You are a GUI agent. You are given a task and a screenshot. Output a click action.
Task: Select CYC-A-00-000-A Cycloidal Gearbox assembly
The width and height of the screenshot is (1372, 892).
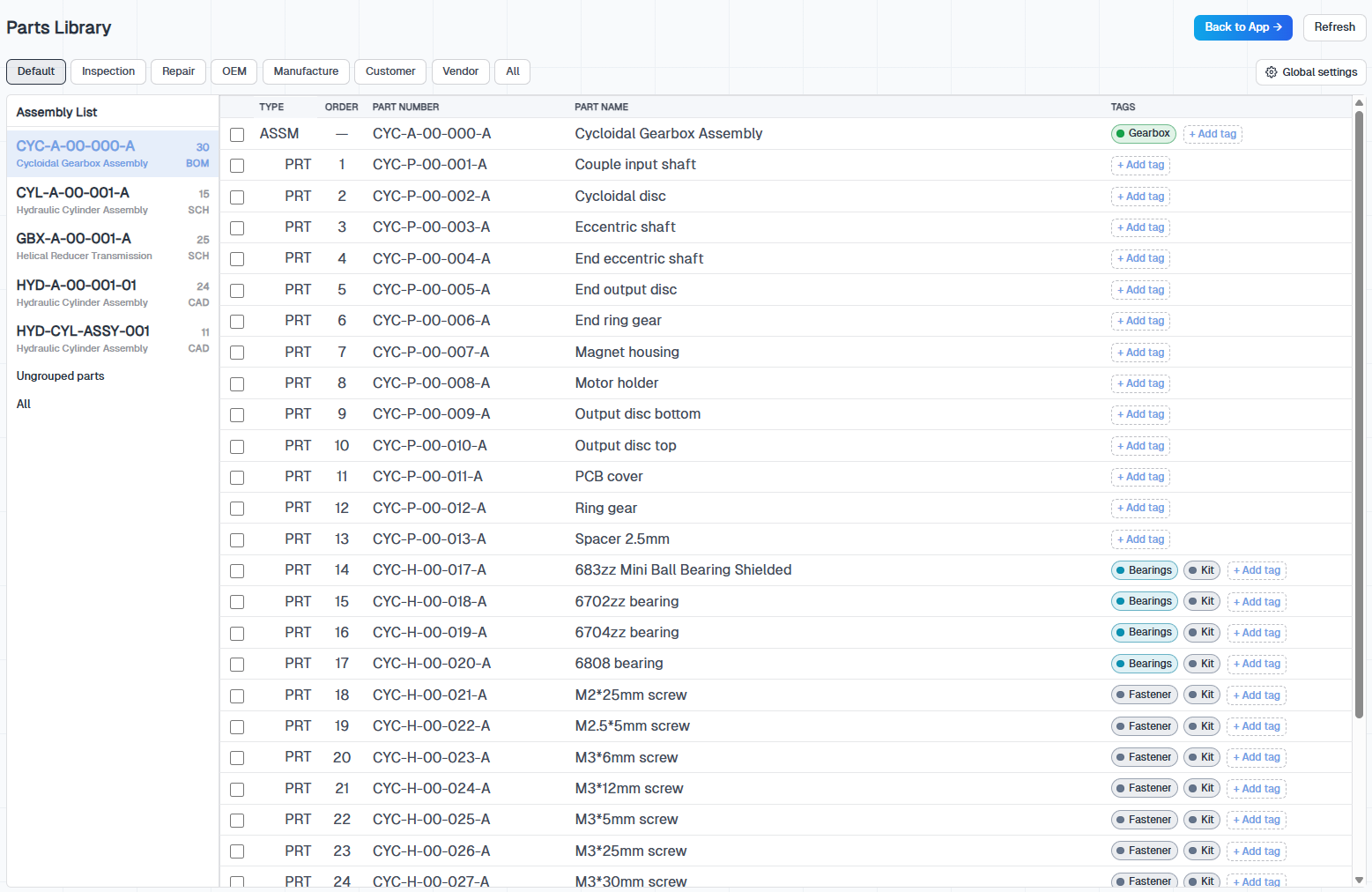point(113,153)
